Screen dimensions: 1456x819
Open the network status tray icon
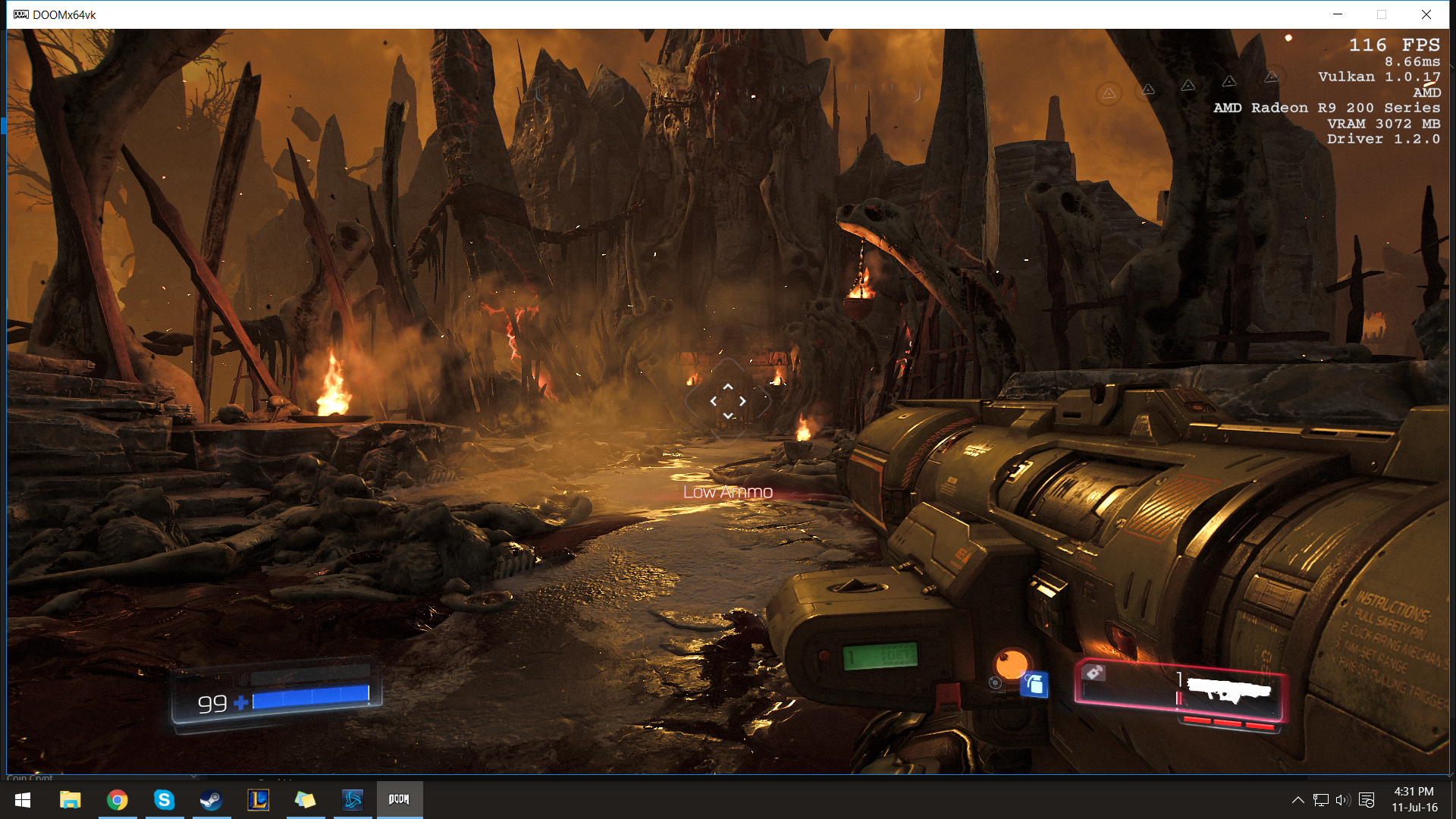[x=1320, y=800]
